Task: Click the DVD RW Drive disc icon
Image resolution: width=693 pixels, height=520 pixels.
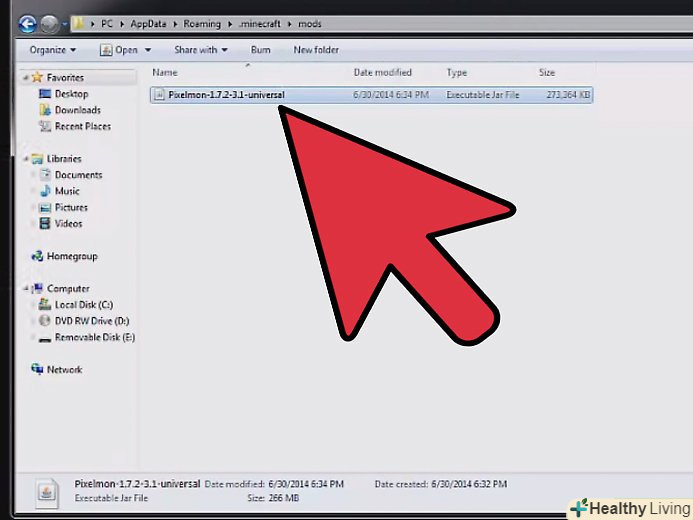Action: pyautogui.click(x=45, y=321)
